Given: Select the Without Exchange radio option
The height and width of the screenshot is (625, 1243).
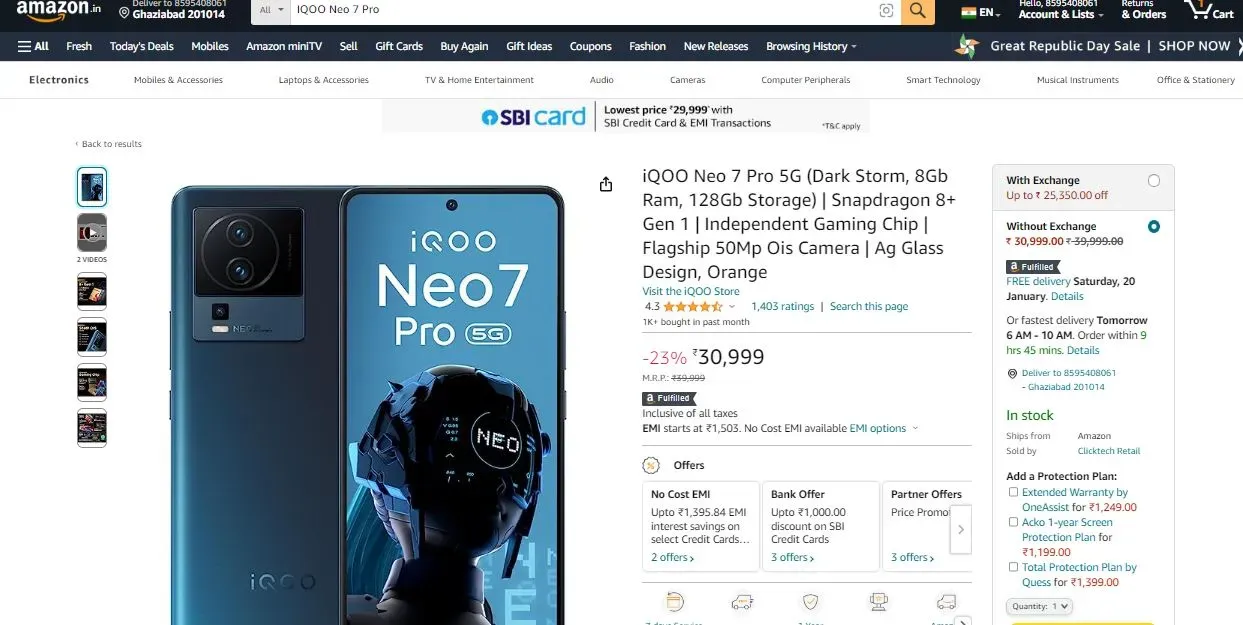Looking at the screenshot, I should 1154,227.
